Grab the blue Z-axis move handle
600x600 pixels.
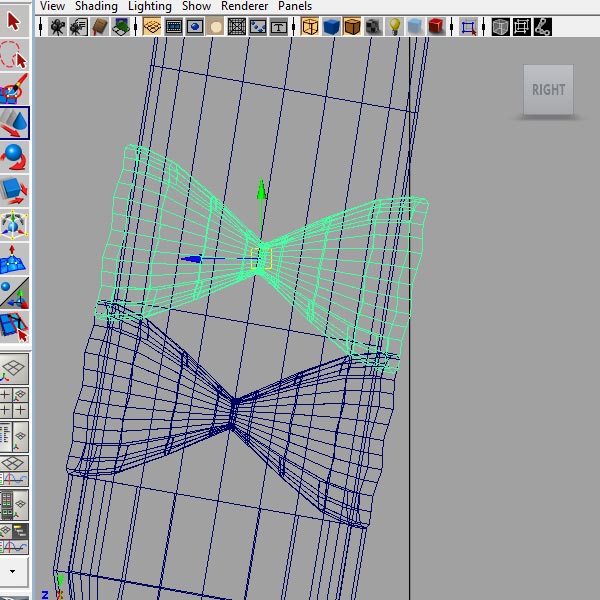pyautogui.click(x=192, y=259)
